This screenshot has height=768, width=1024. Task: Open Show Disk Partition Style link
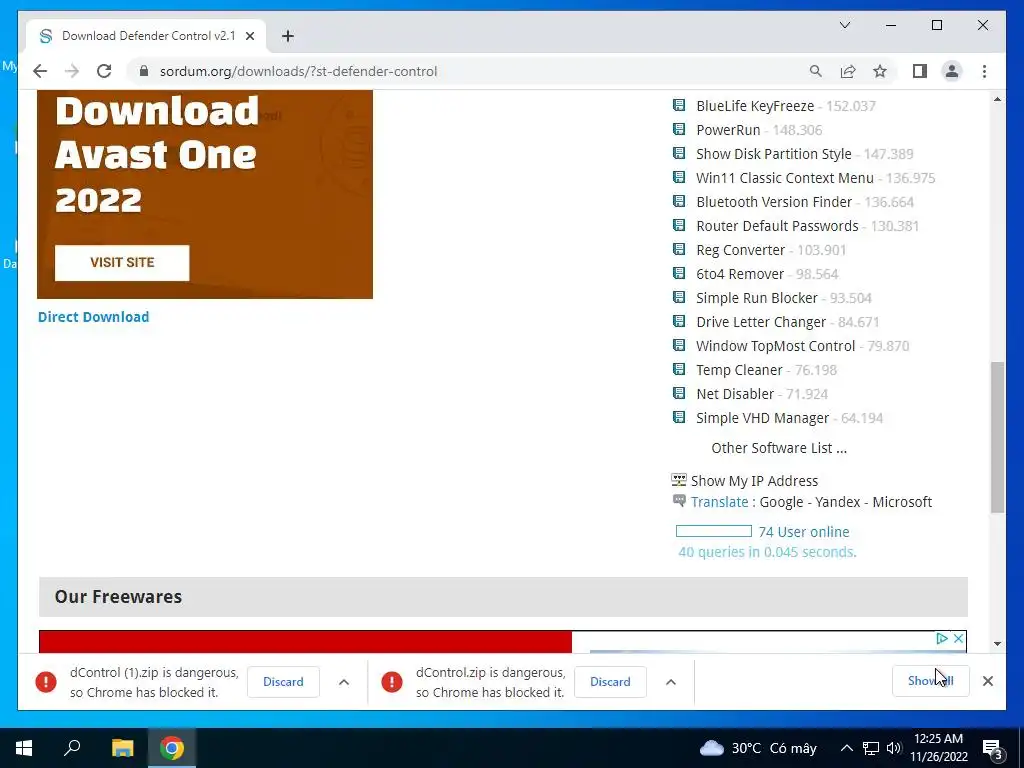774,154
